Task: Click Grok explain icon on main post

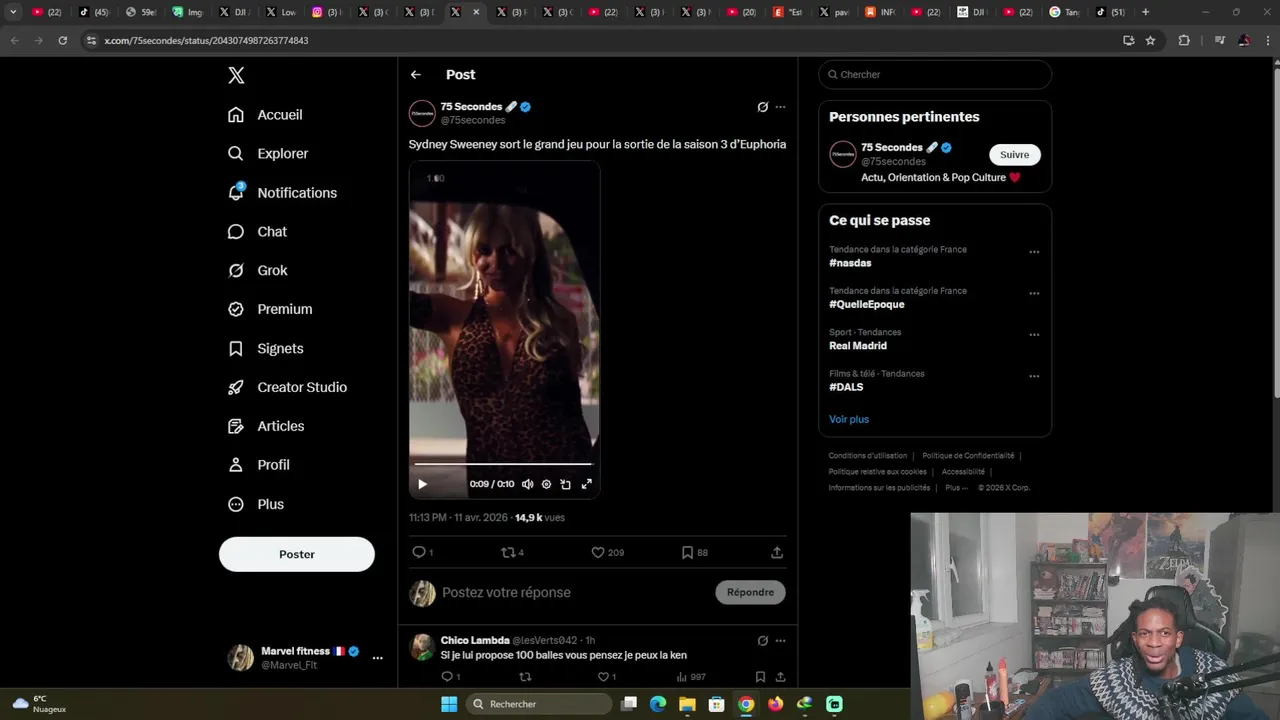Action: pyautogui.click(x=762, y=107)
